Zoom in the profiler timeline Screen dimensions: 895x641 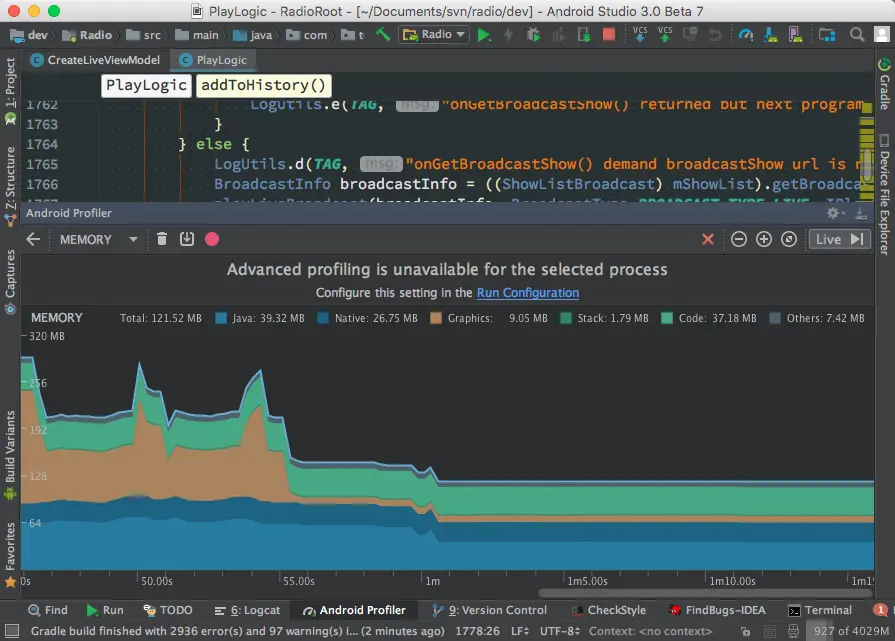764,239
